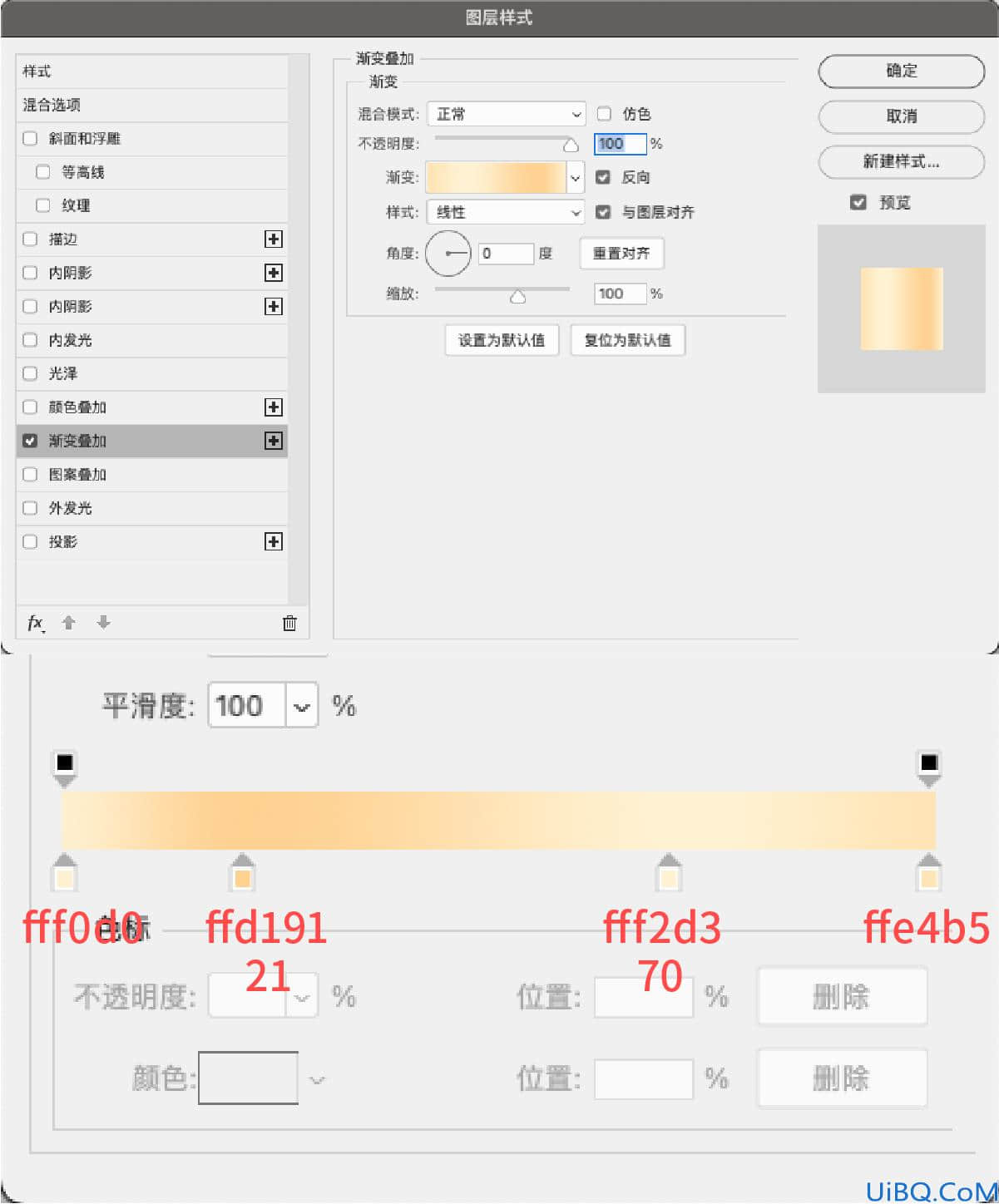Select 外发光 effect row
This screenshot has height=1204, width=999.
151,508
